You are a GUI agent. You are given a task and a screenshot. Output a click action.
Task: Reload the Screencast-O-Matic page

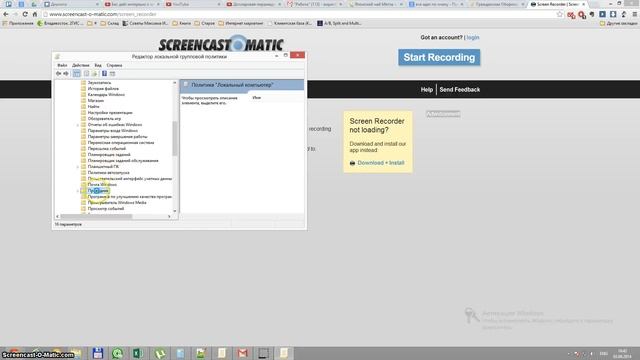[x=25, y=14]
